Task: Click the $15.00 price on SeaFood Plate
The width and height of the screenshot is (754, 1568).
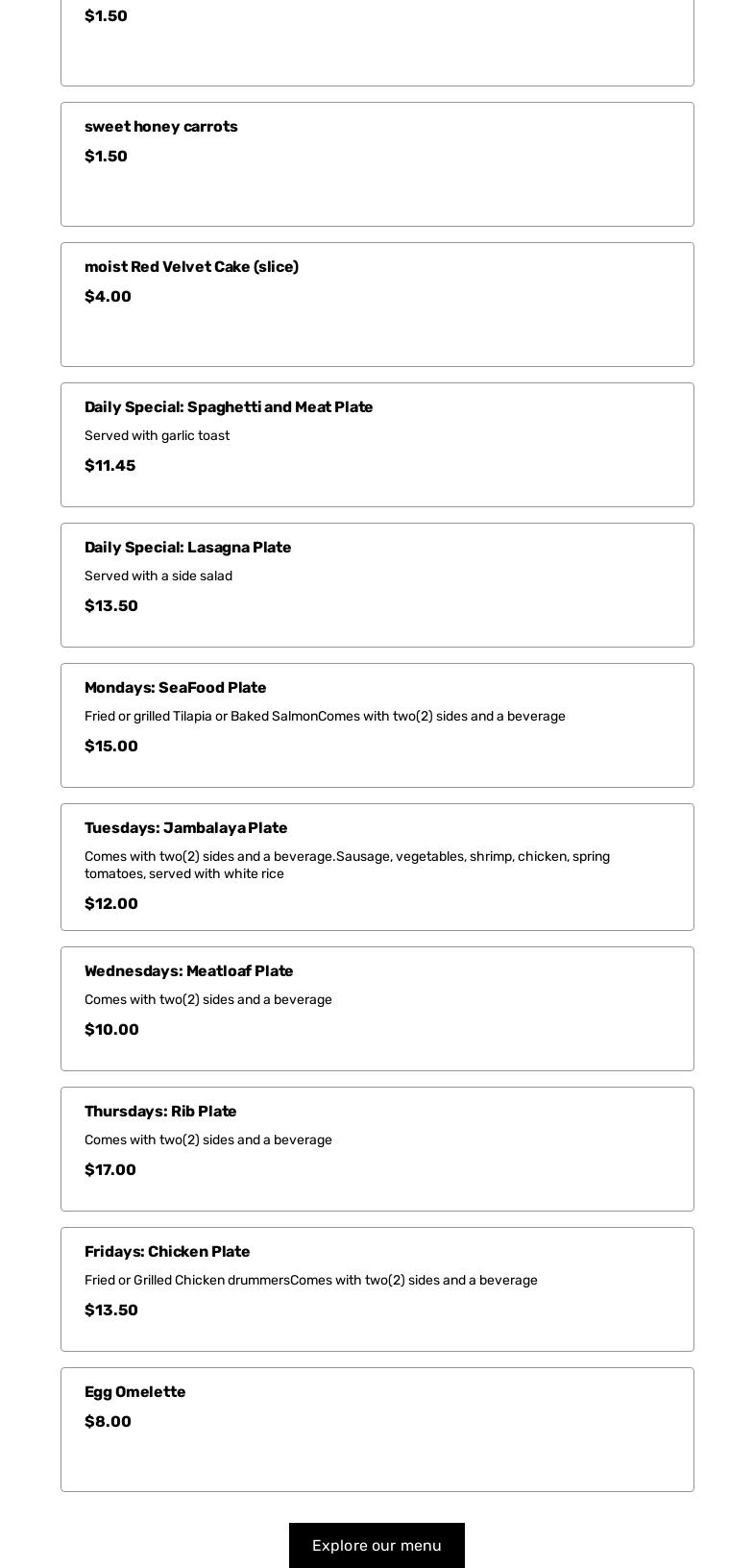Action: tap(110, 746)
